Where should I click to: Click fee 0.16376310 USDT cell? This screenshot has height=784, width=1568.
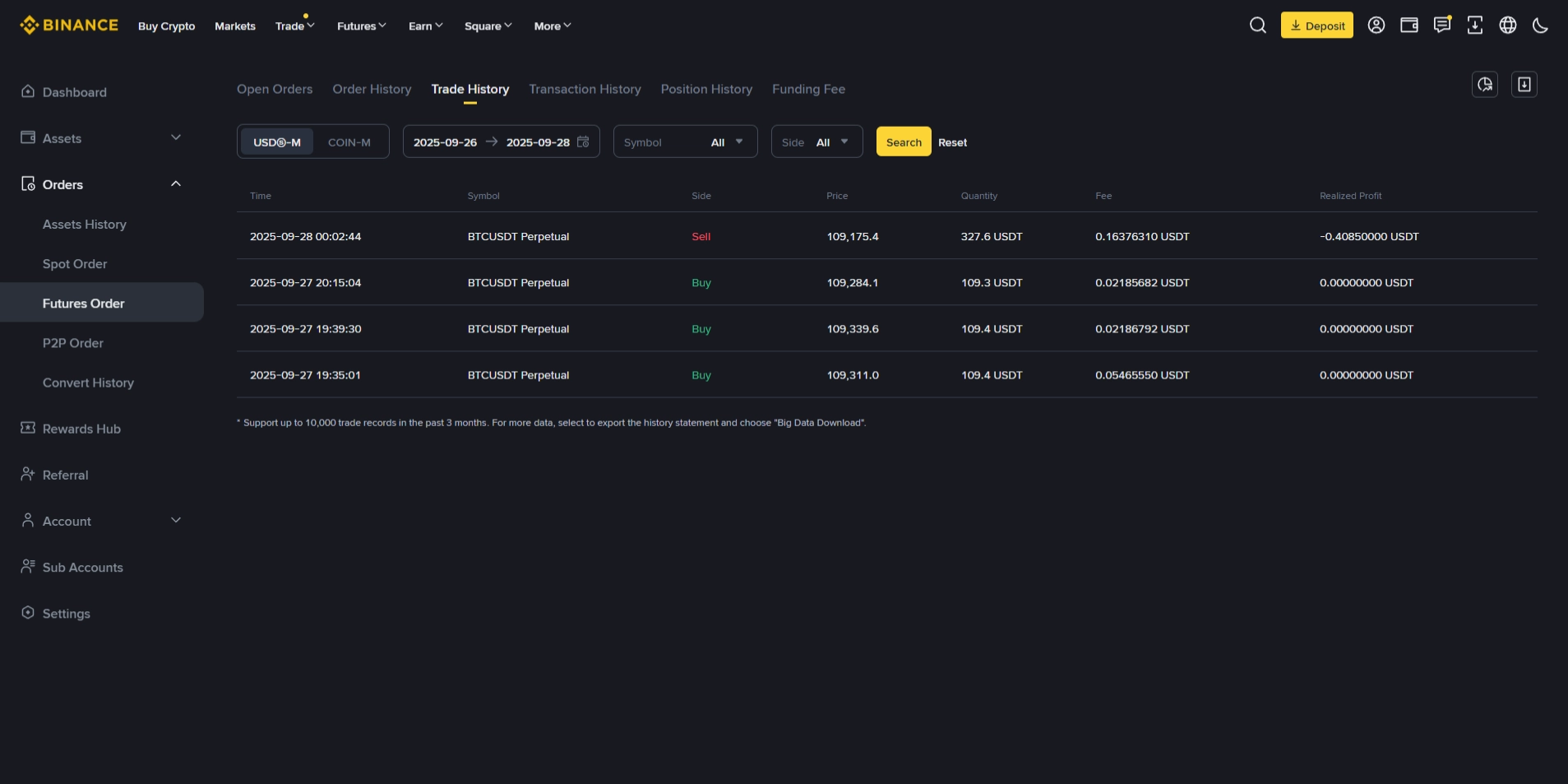click(x=1142, y=236)
